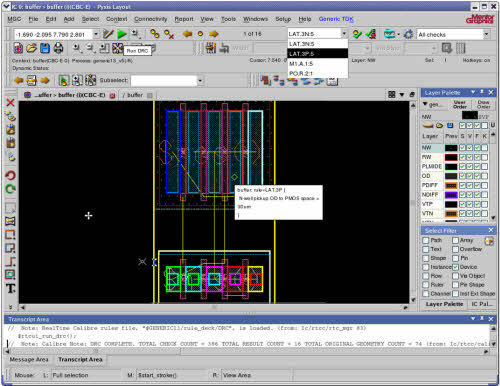The height and width of the screenshot is (386, 500).
Task: Click the green redo arrow icon
Action: point(10,189)
